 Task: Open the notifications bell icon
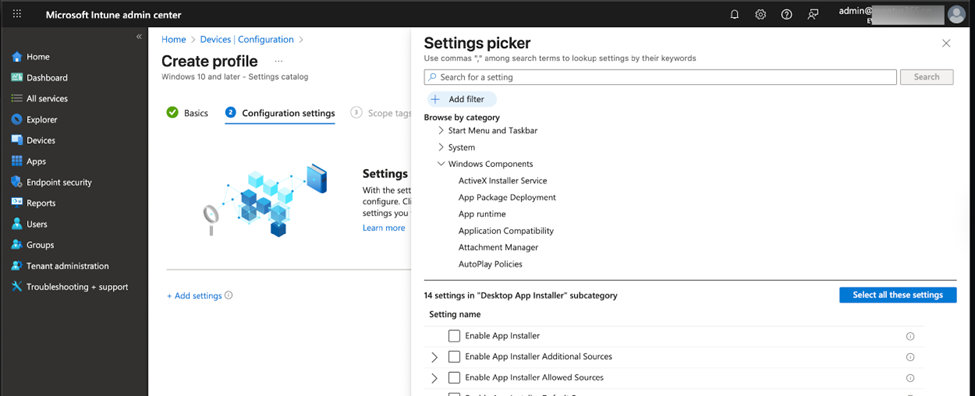pyautogui.click(x=734, y=15)
